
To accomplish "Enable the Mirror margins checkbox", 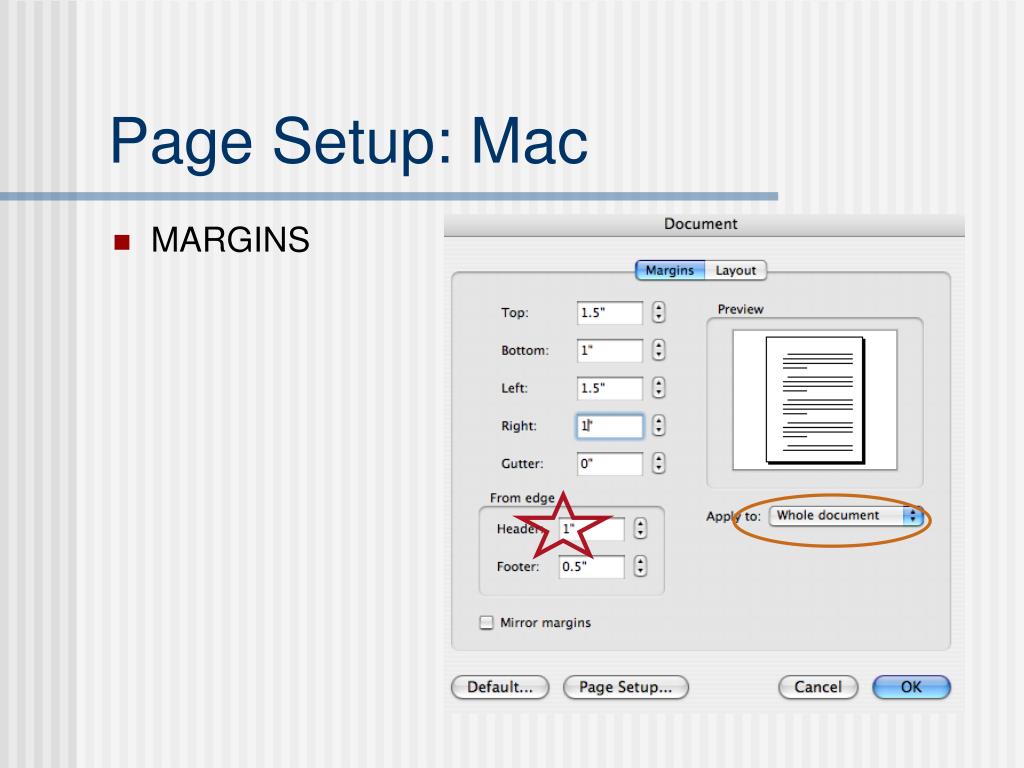I will 487,622.
